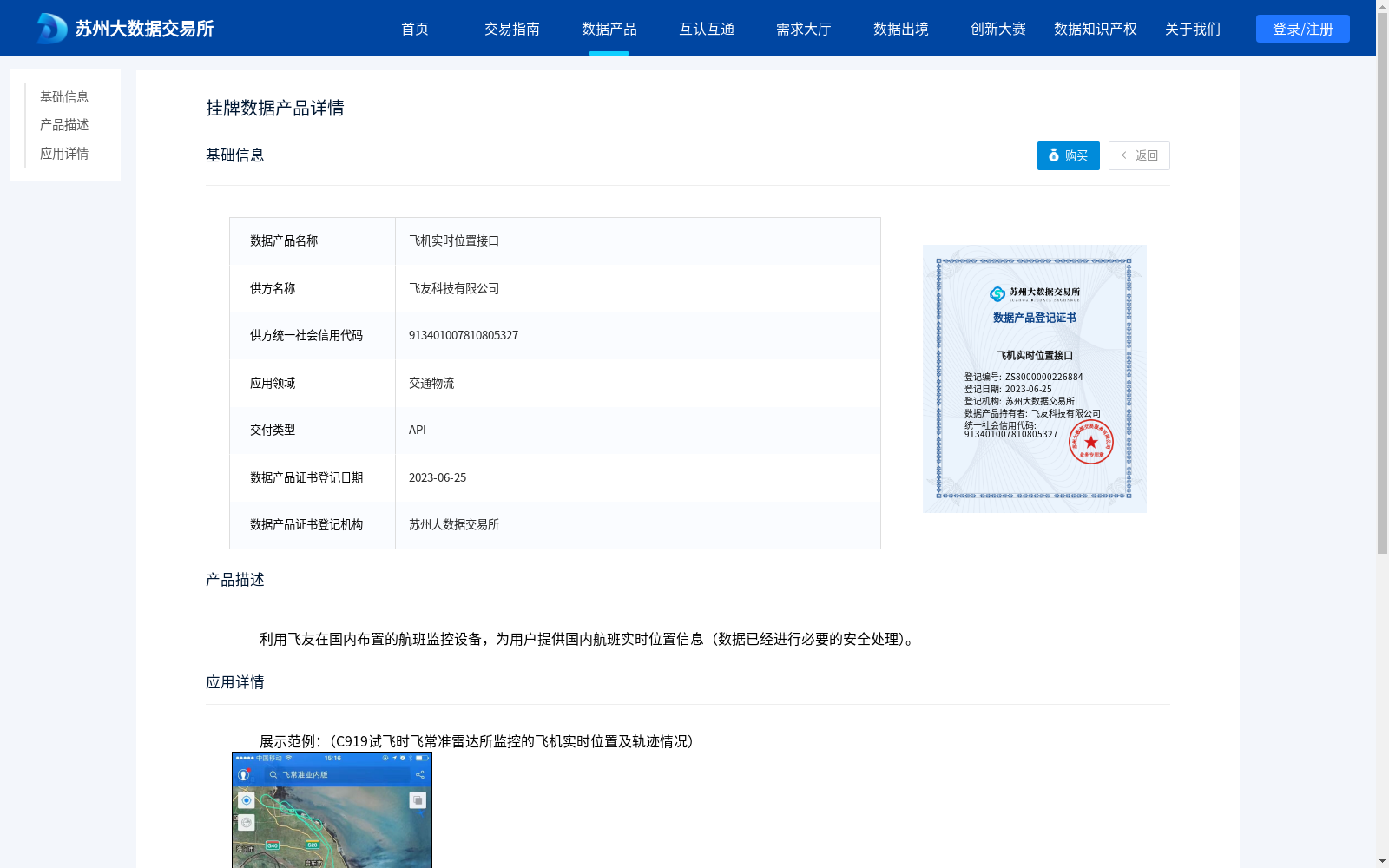Open the 交易指南 menu item
The image size is (1389, 868).
[512, 29]
